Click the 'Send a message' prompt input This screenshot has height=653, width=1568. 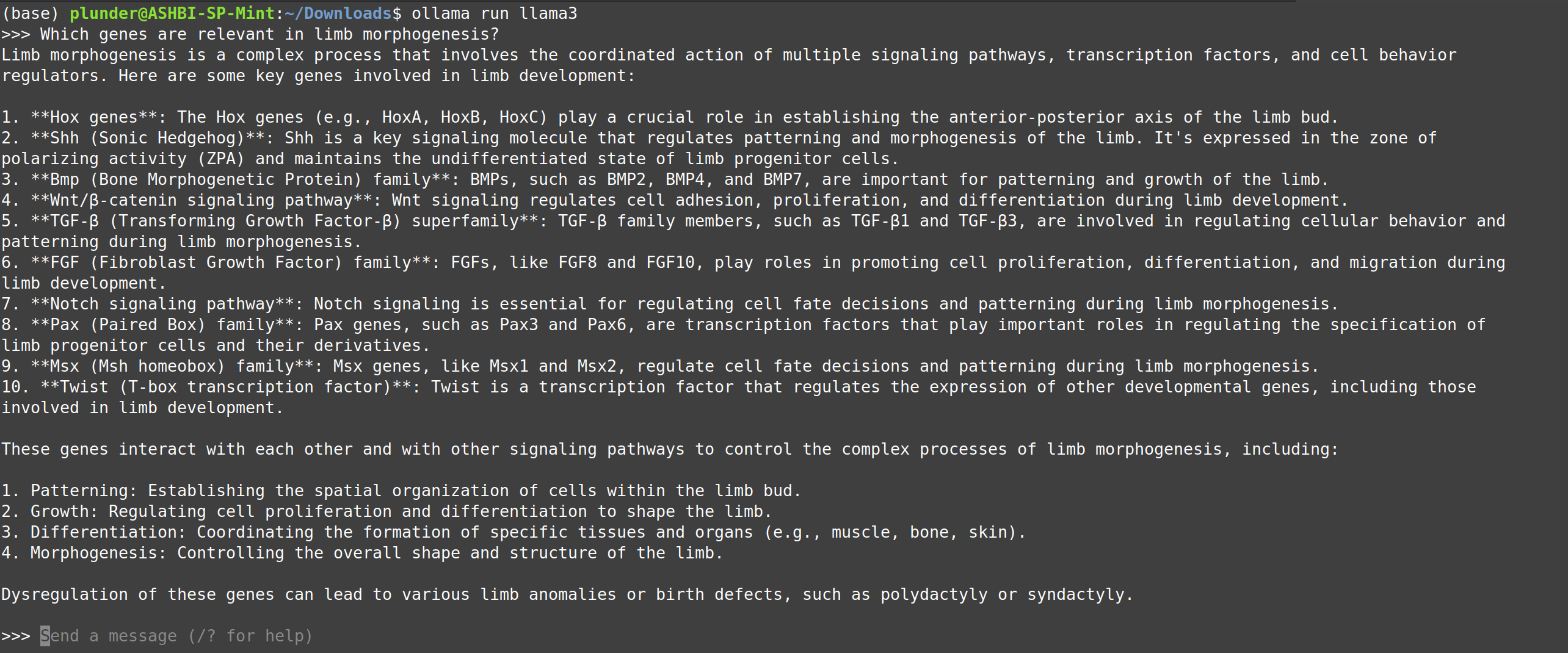coord(176,636)
